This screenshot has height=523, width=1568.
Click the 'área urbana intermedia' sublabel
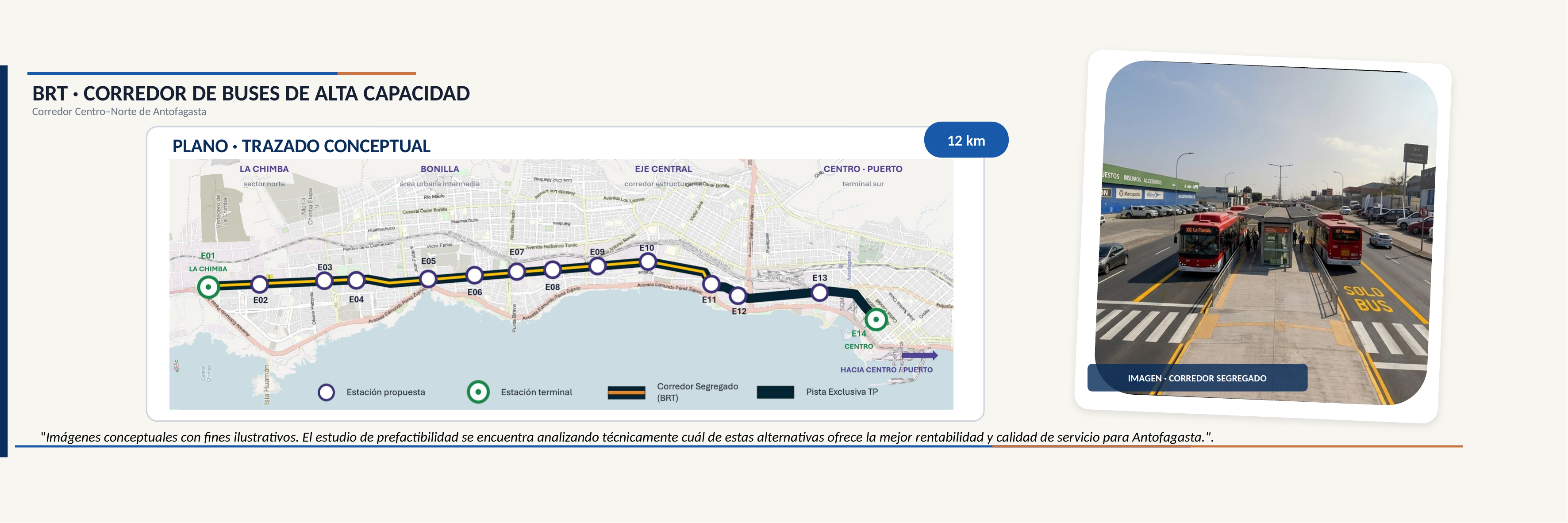tap(439, 184)
